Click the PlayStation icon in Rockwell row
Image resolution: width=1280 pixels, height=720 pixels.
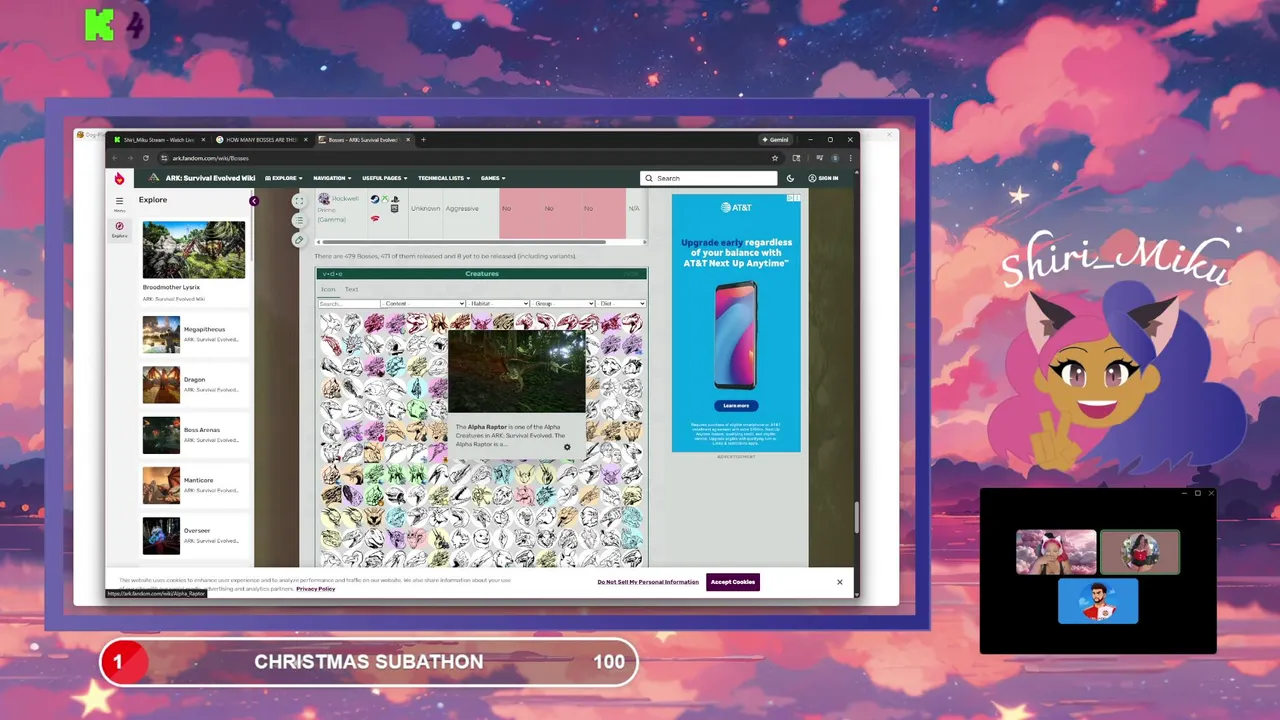coord(396,199)
